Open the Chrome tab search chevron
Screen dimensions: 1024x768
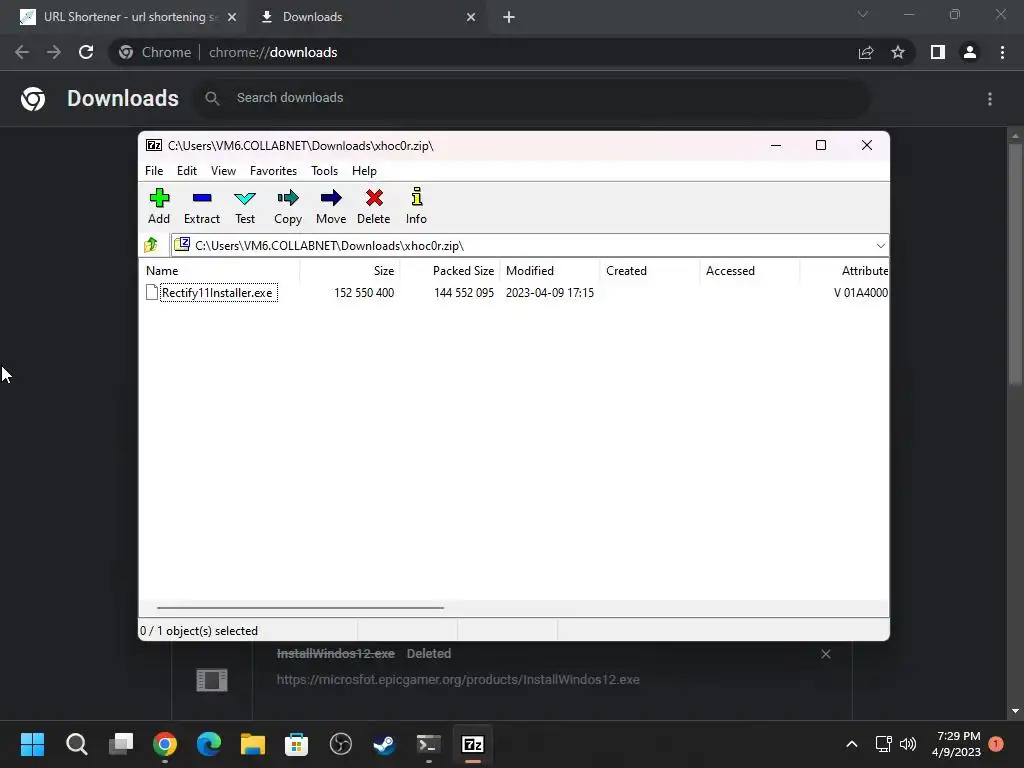tap(863, 14)
